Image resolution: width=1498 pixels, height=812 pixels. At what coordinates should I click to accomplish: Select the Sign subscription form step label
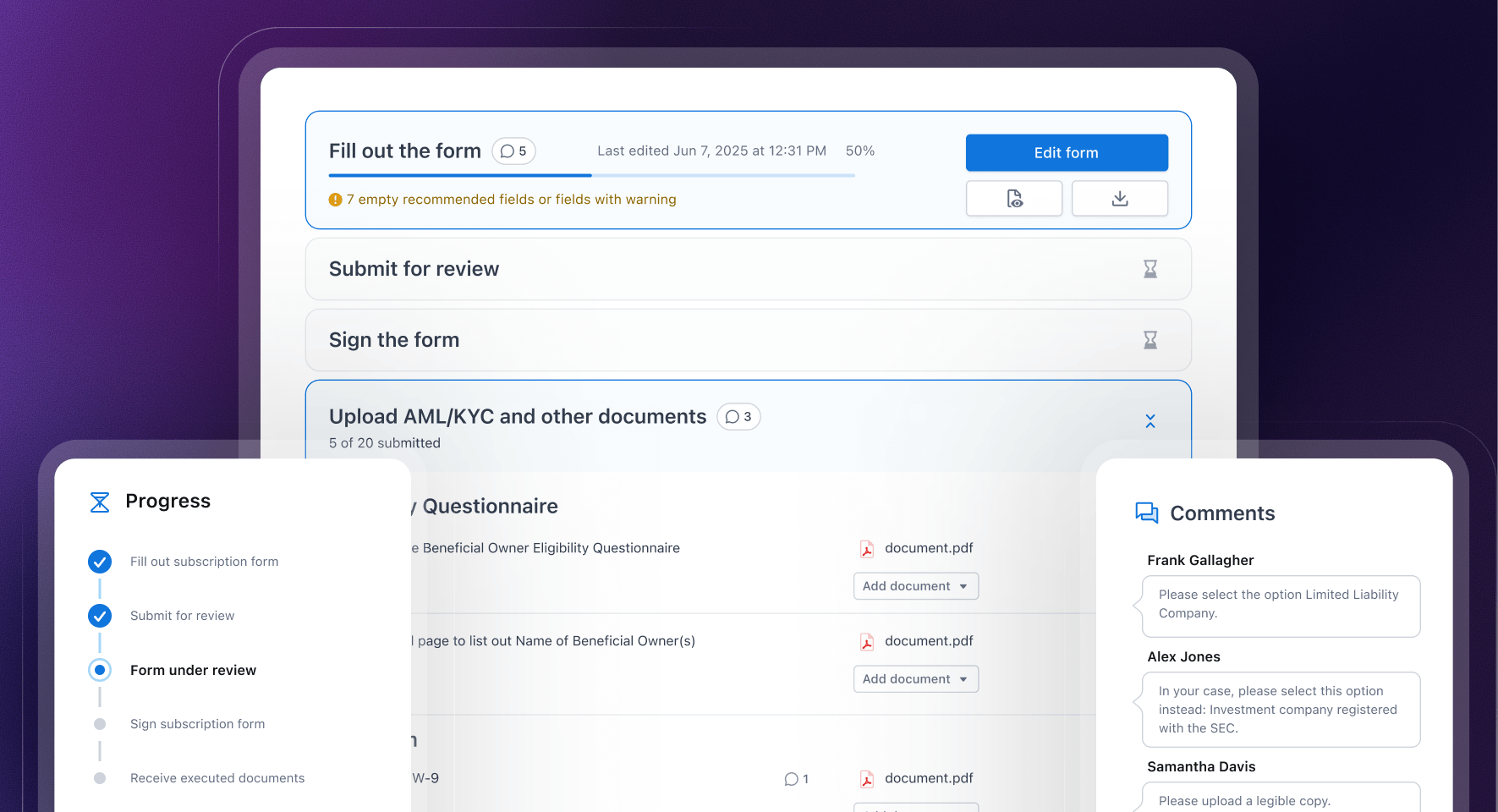197,724
